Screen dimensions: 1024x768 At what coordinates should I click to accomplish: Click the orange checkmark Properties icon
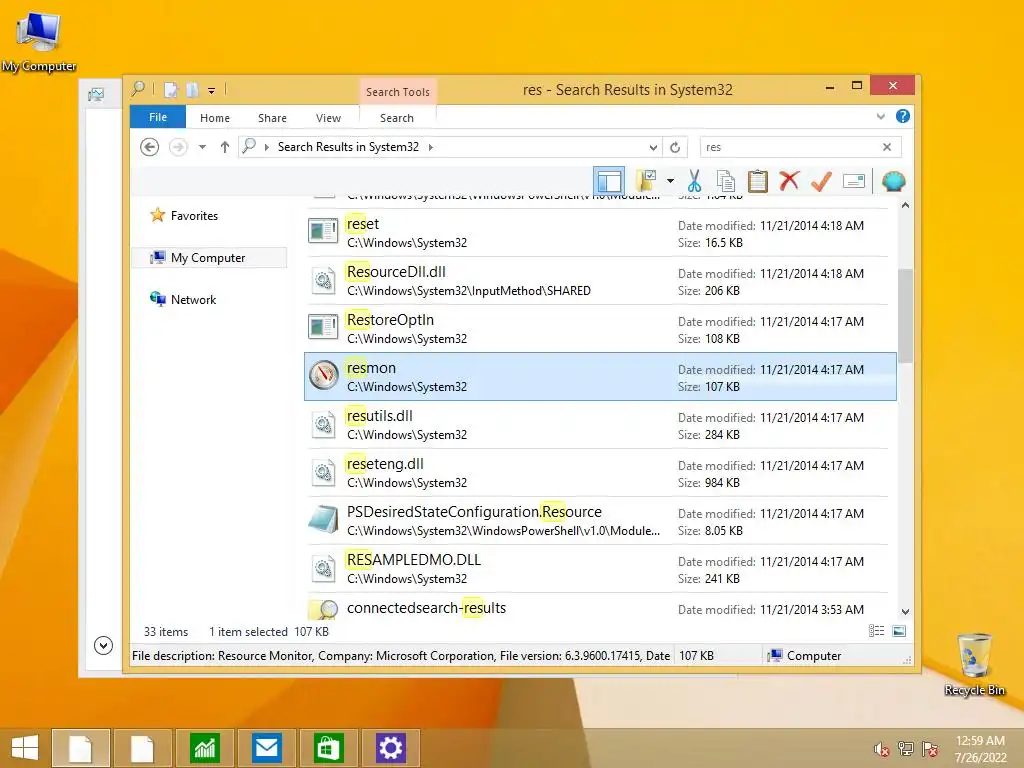pyautogui.click(x=821, y=181)
